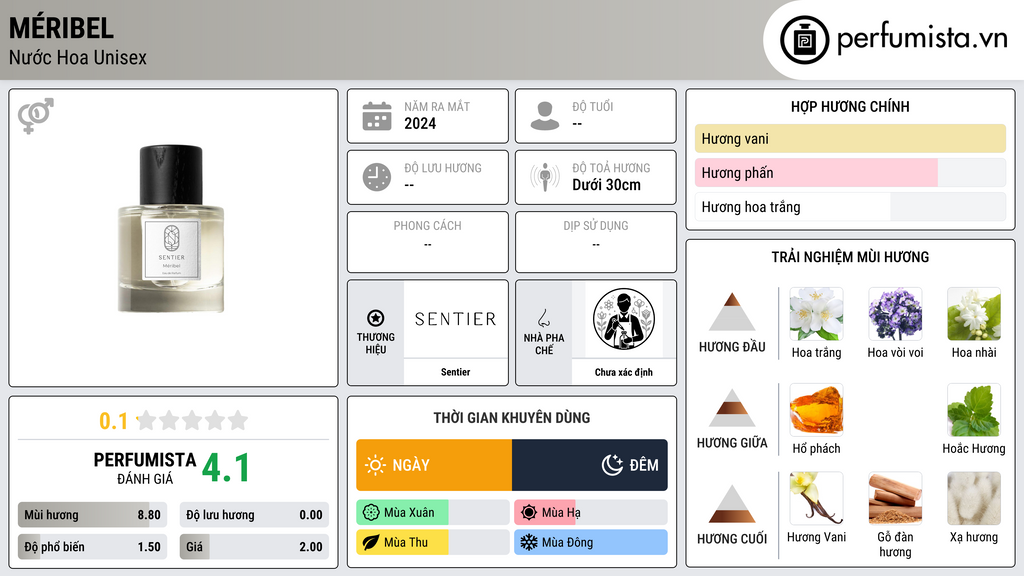Click the MÉRIBEL product title

(x=61, y=29)
